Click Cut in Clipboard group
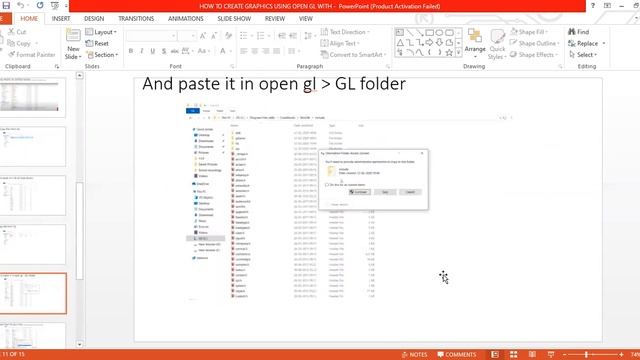The height and width of the screenshot is (360, 640). [x=17, y=32]
